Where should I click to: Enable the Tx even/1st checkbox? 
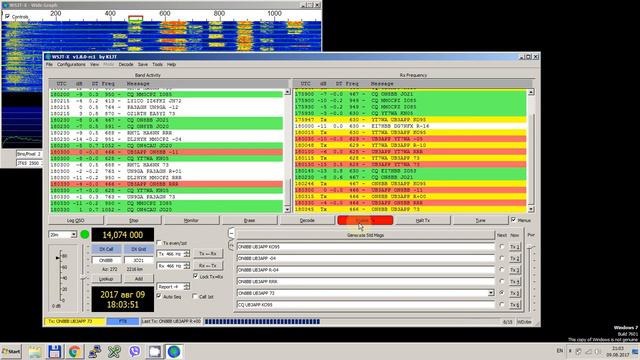(x=159, y=243)
